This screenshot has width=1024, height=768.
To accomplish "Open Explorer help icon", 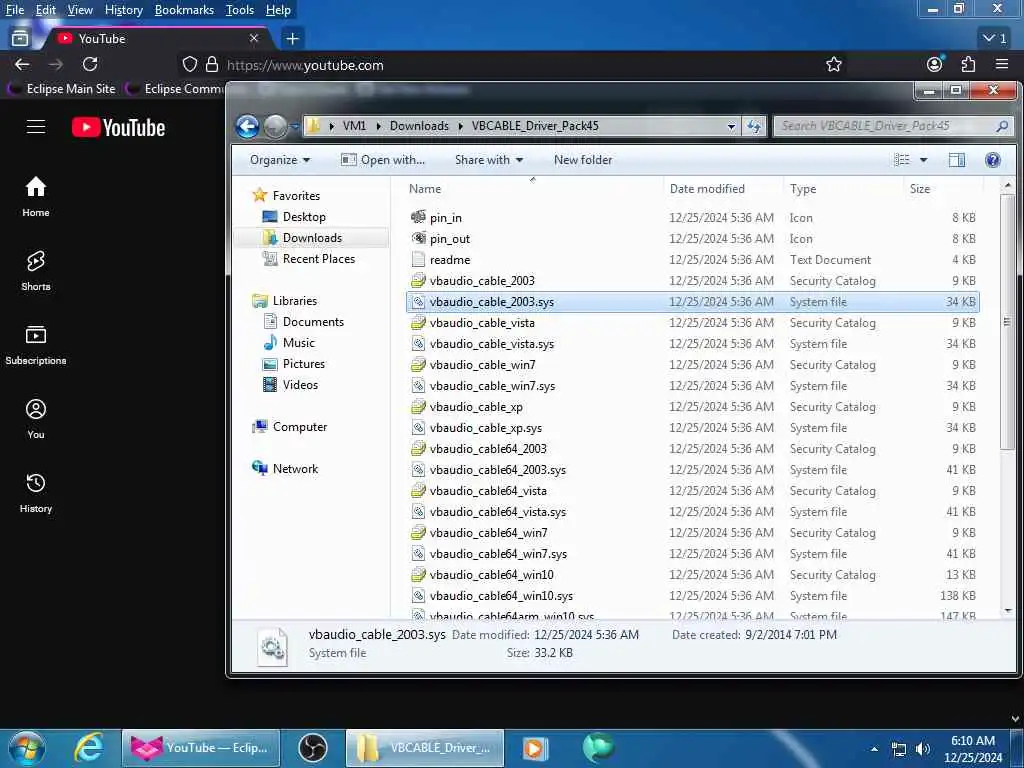I will pos(992,160).
